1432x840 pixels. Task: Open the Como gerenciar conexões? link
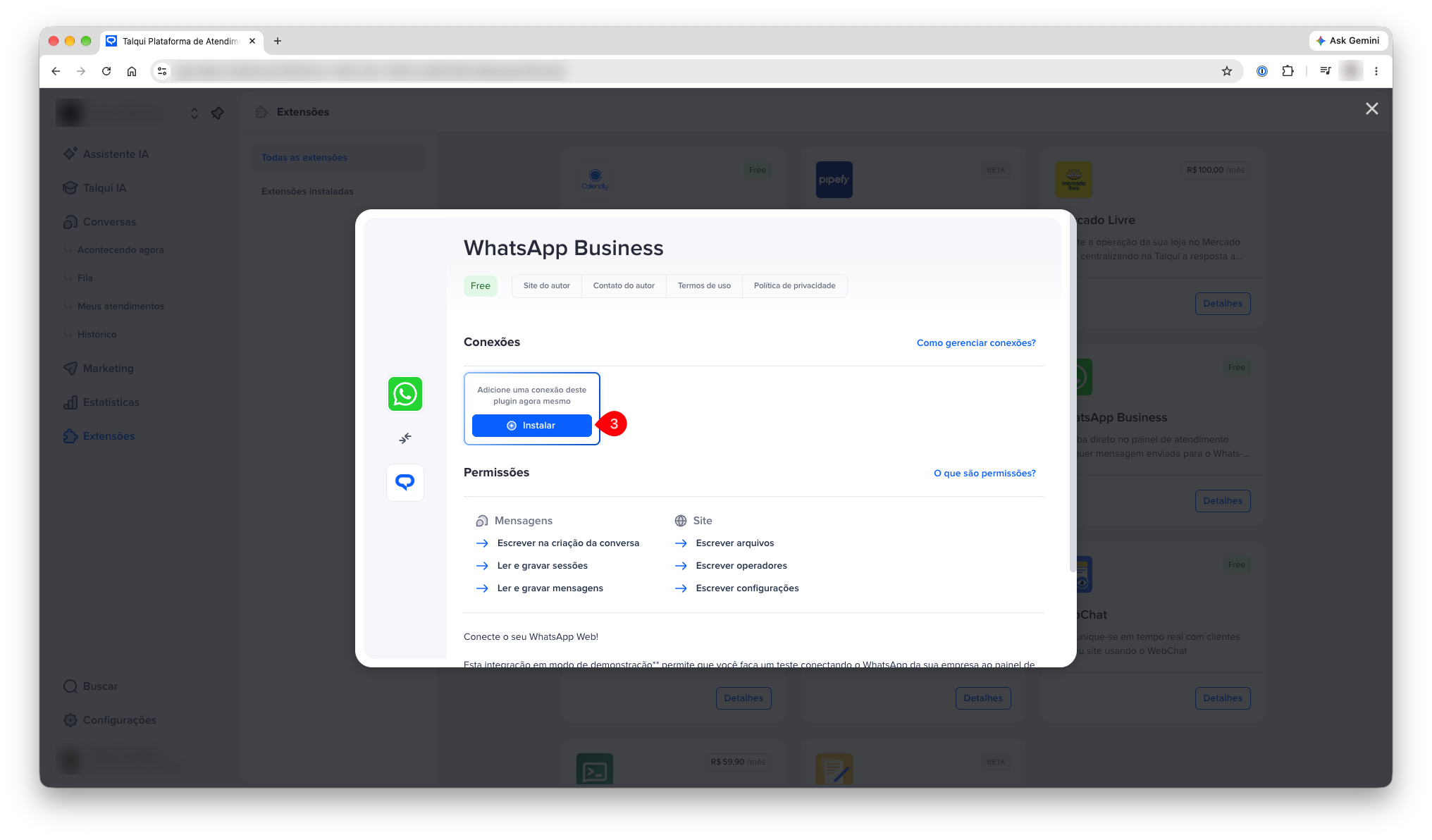(x=976, y=343)
